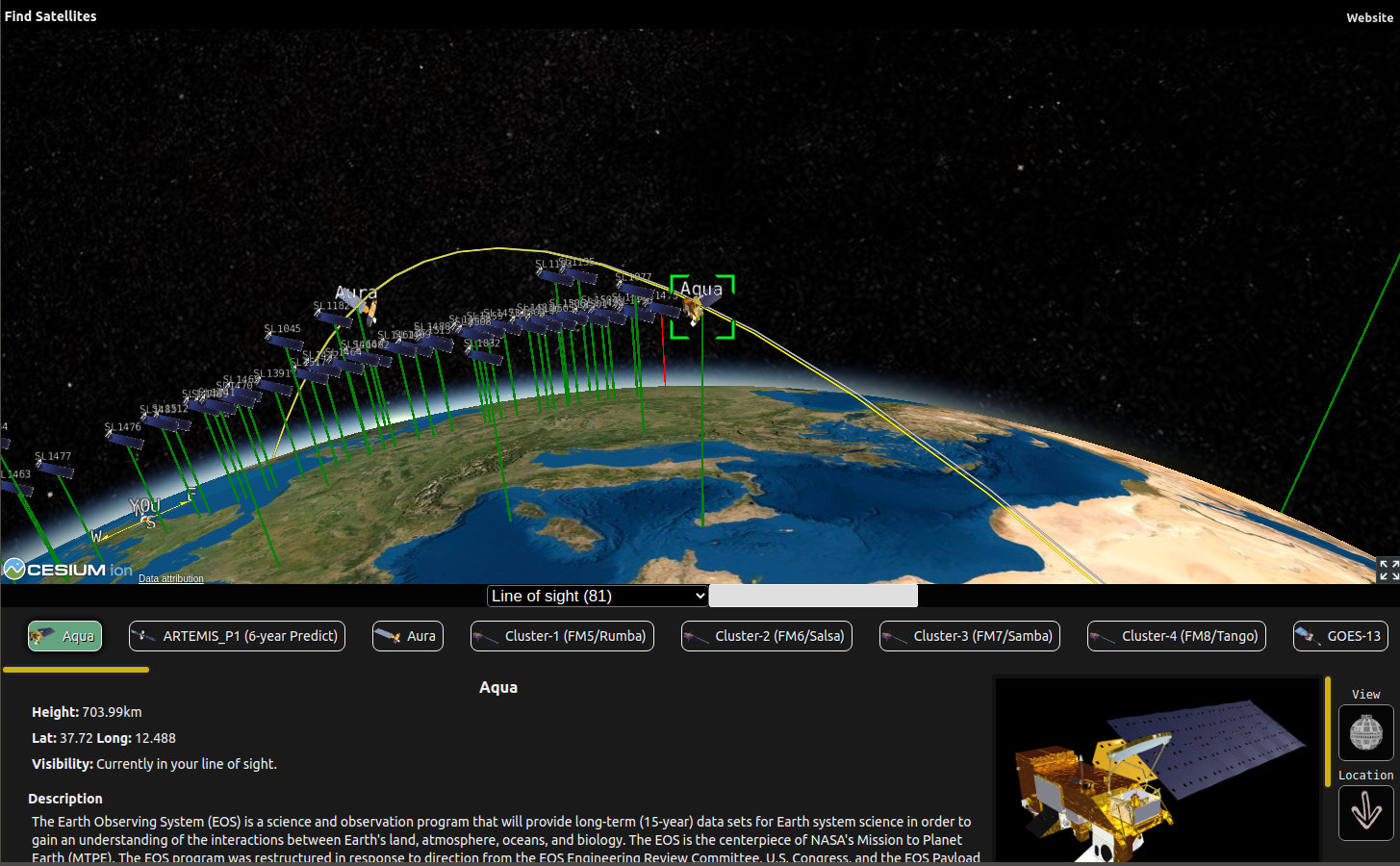The image size is (1400, 866).
Task: Click the View globe icon button
Action: click(1366, 732)
